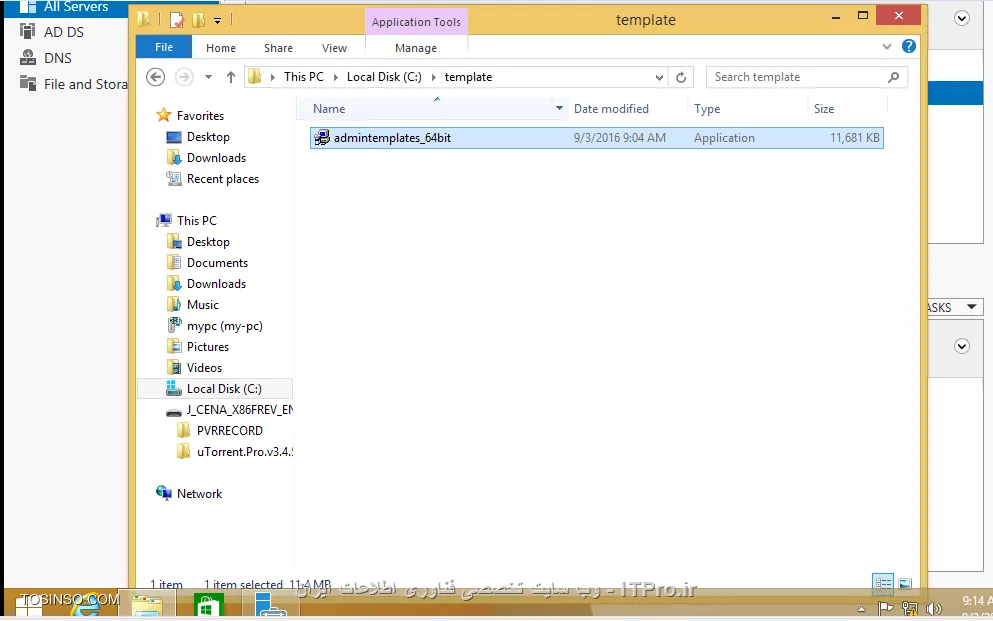Open the Share ribbon tab
Image resolution: width=993 pixels, height=621 pixels.
(278, 48)
